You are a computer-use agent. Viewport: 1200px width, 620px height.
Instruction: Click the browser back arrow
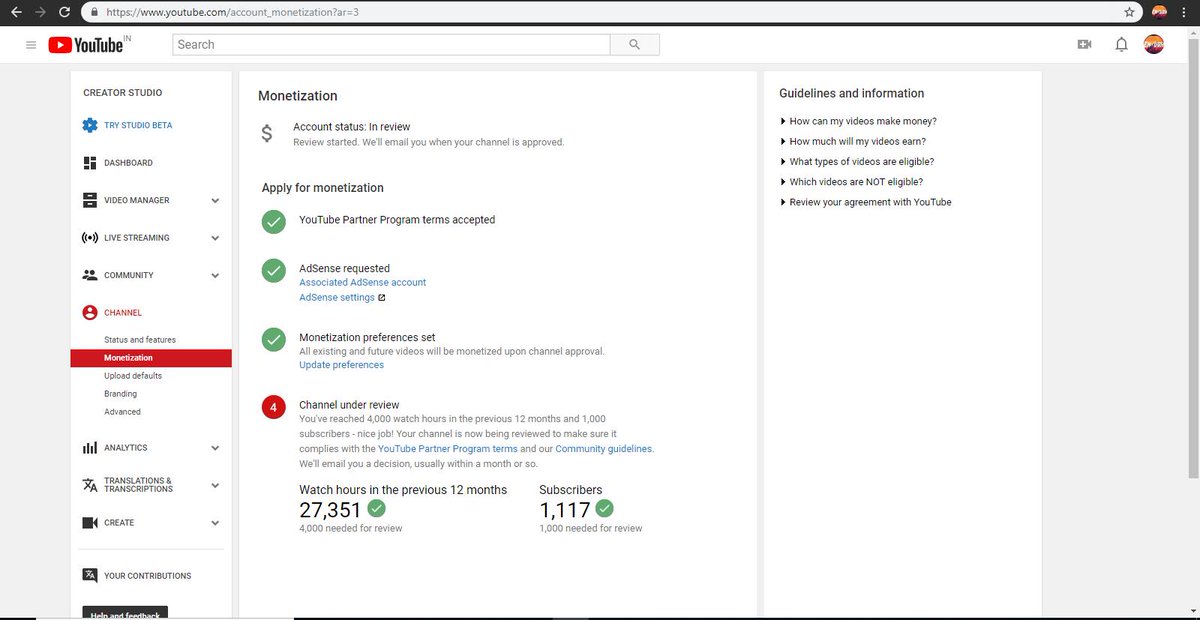(14, 13)
